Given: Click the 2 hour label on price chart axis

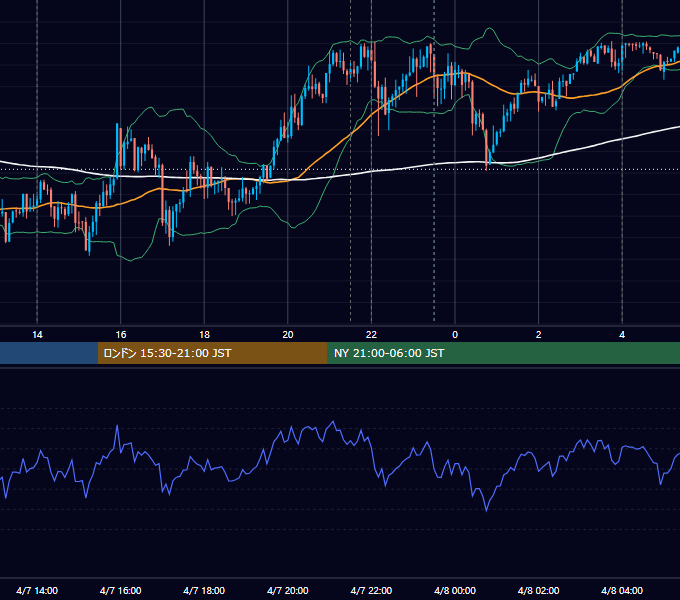Looking at the screenshot, I should point(539,335).
